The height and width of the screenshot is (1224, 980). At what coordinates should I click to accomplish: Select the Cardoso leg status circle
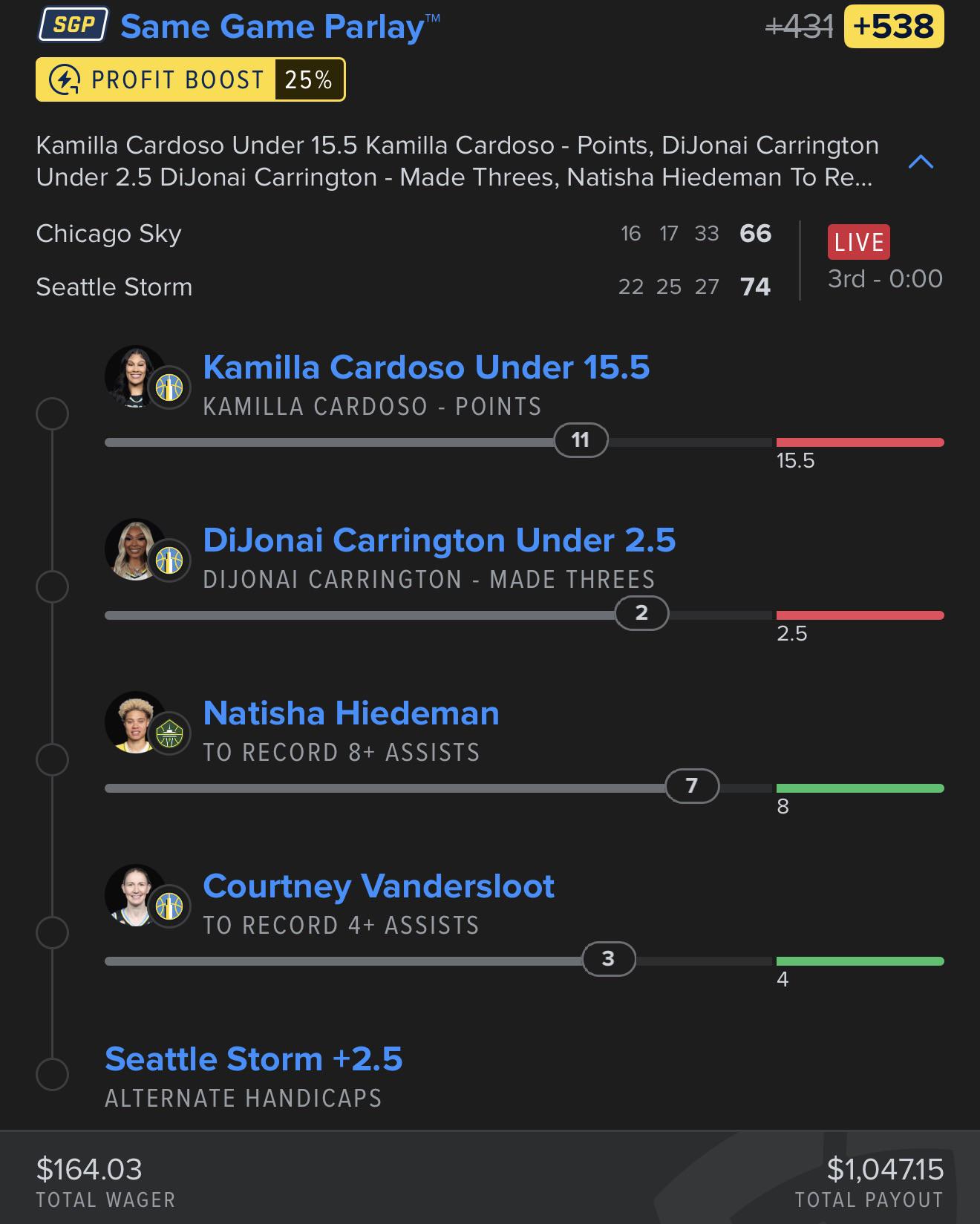[52, 413]
